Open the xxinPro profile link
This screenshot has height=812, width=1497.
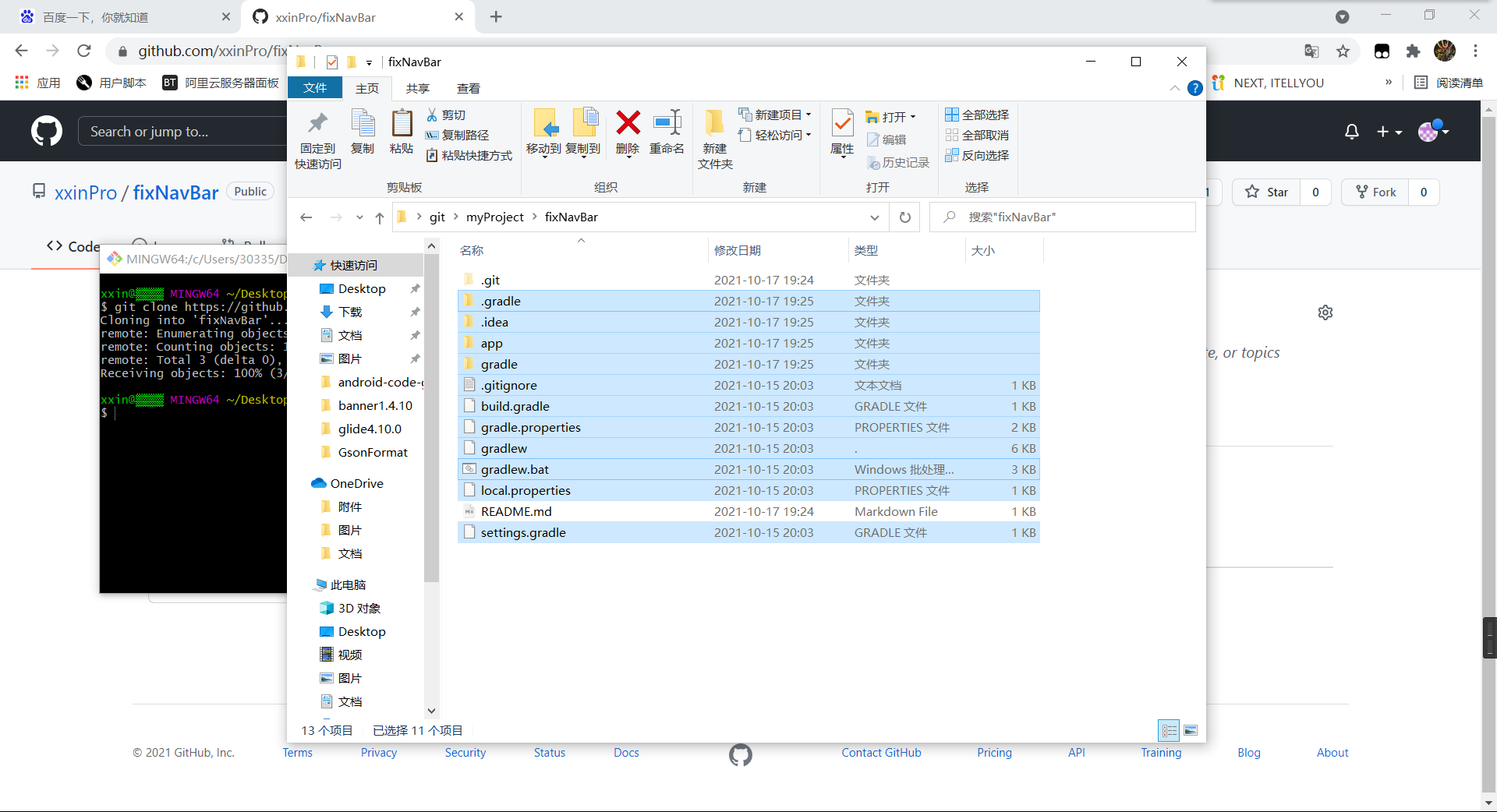point(86,192)
